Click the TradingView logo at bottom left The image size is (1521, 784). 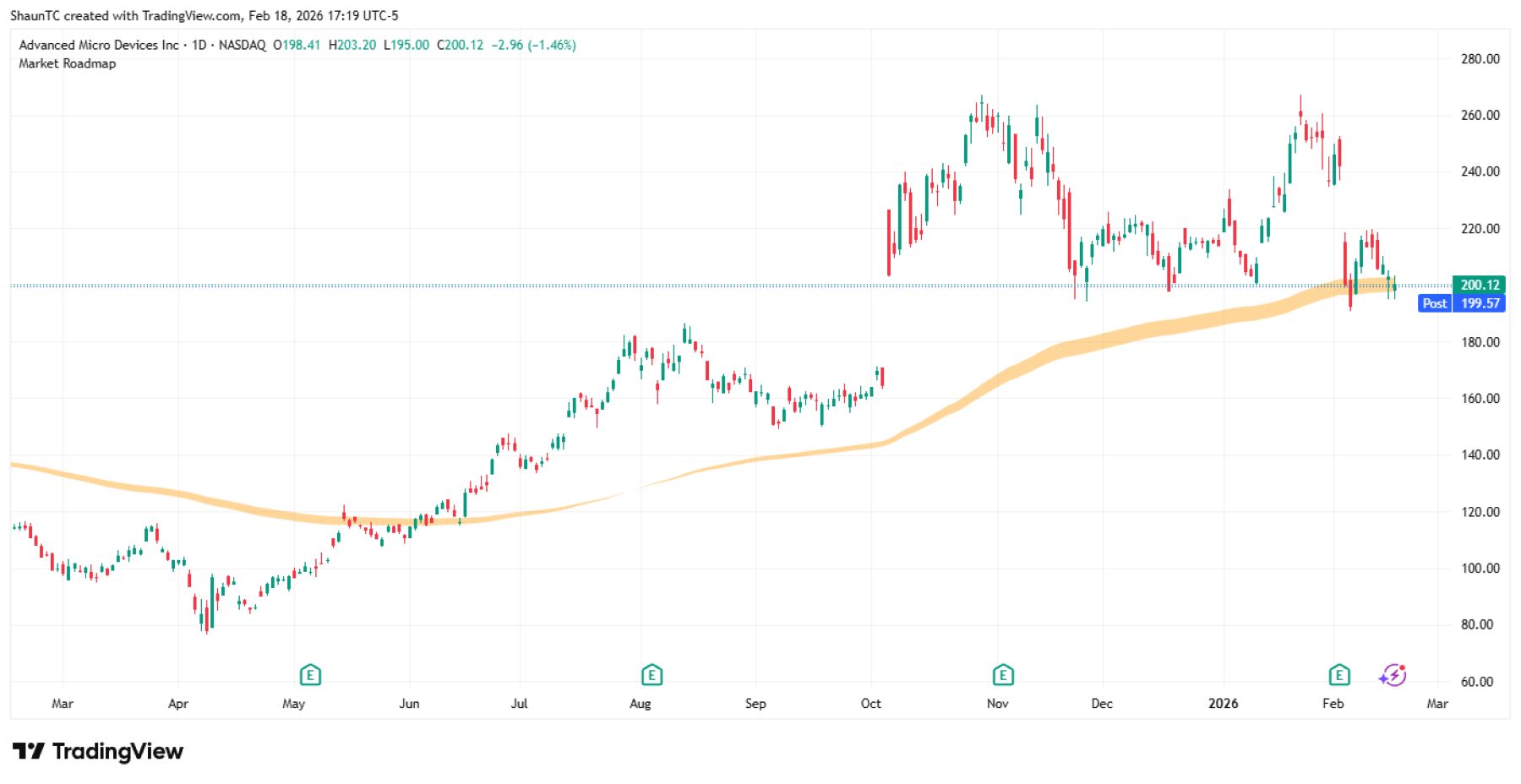pyautogui.click(x=98, y=751)
